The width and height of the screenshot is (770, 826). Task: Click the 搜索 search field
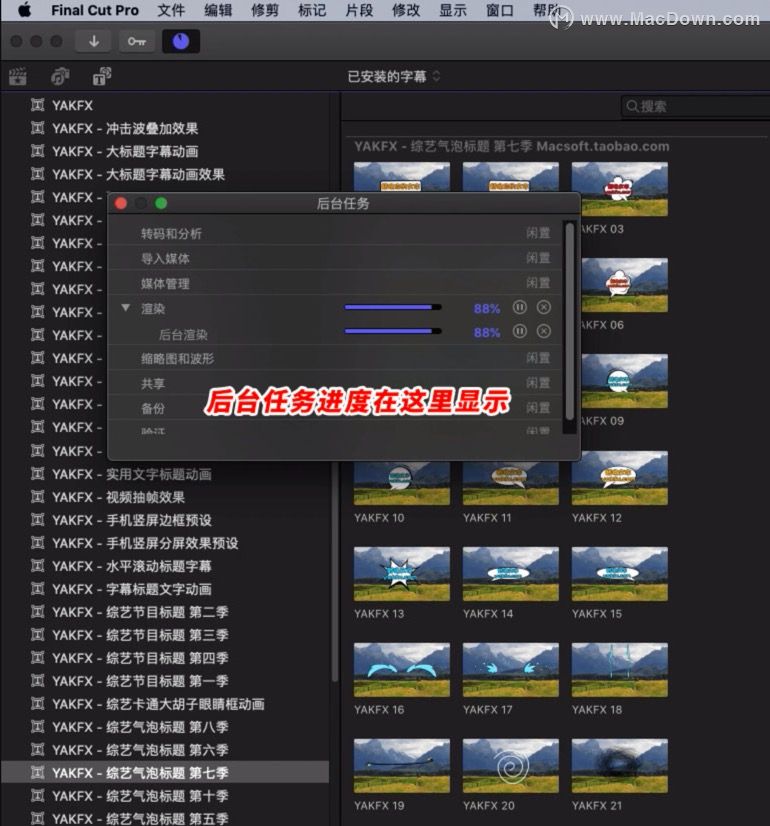pyautogui.click(x=695, y=106)
